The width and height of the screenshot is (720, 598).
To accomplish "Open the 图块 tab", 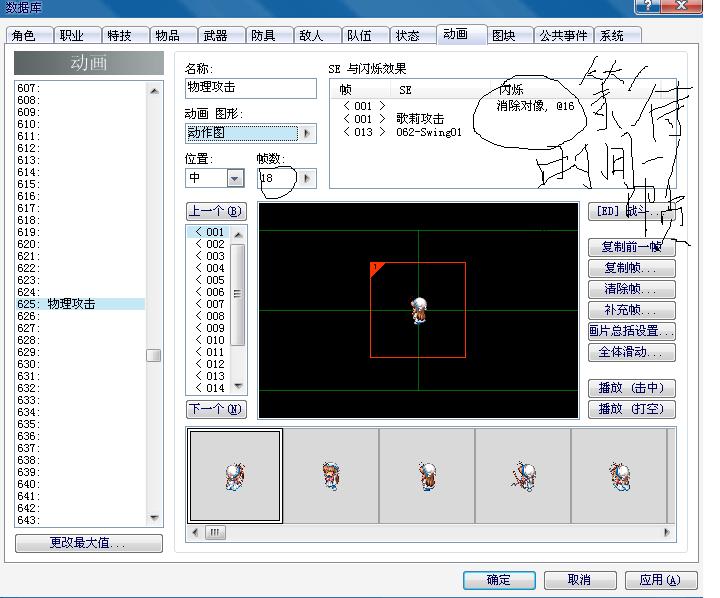I will pos(509,35).
